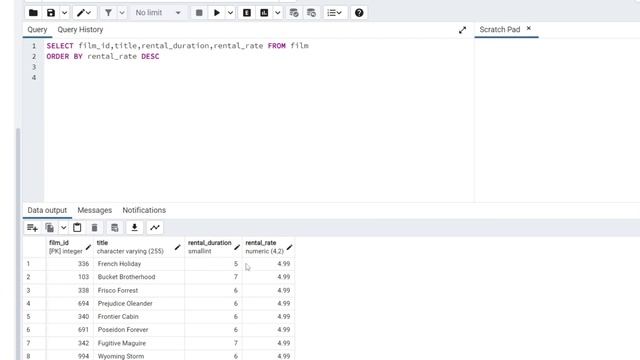Click the Prejudice Oleander title cell
640x360 pixels.
pyautogui.click(x=139, y=303)
